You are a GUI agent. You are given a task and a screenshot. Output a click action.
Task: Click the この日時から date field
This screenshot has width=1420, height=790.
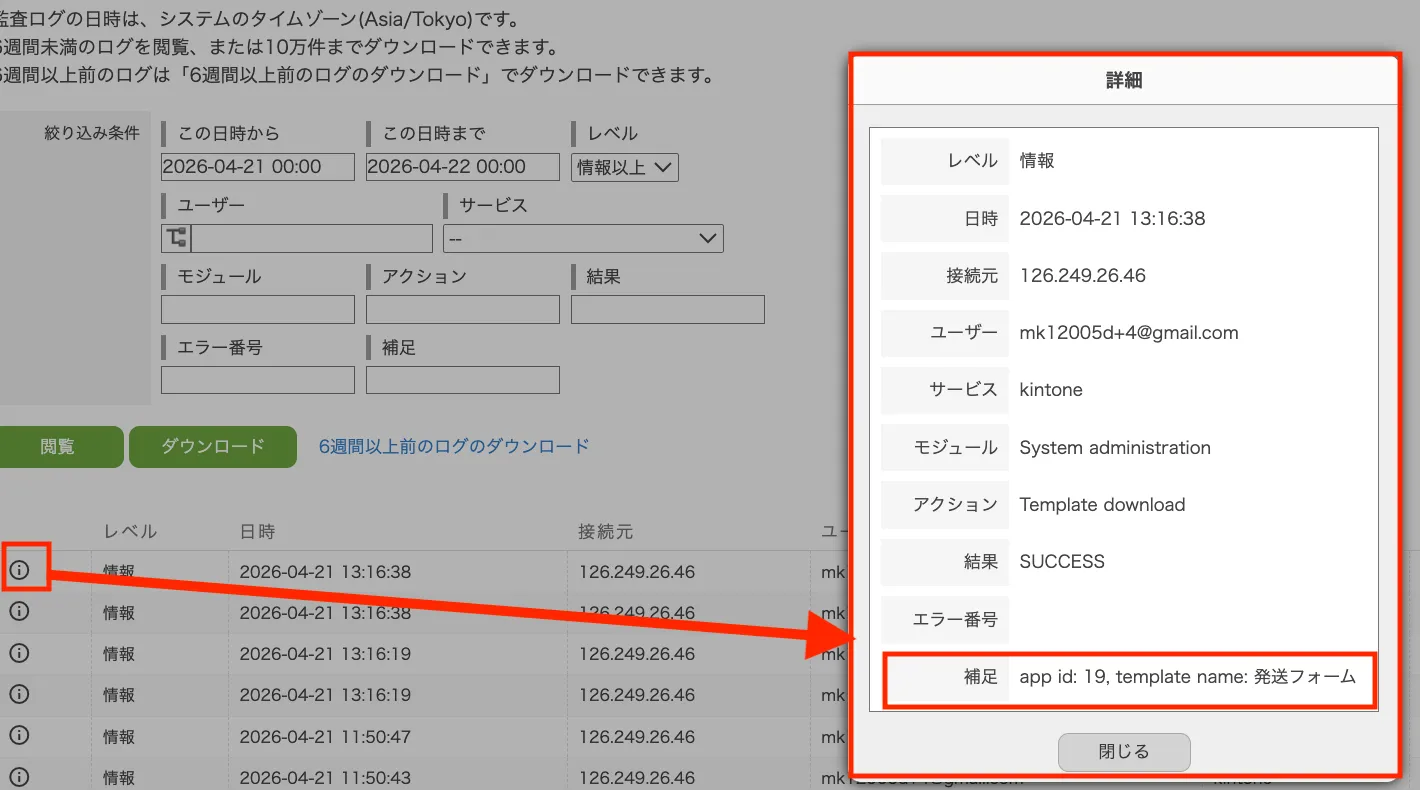tap(257, 167)
